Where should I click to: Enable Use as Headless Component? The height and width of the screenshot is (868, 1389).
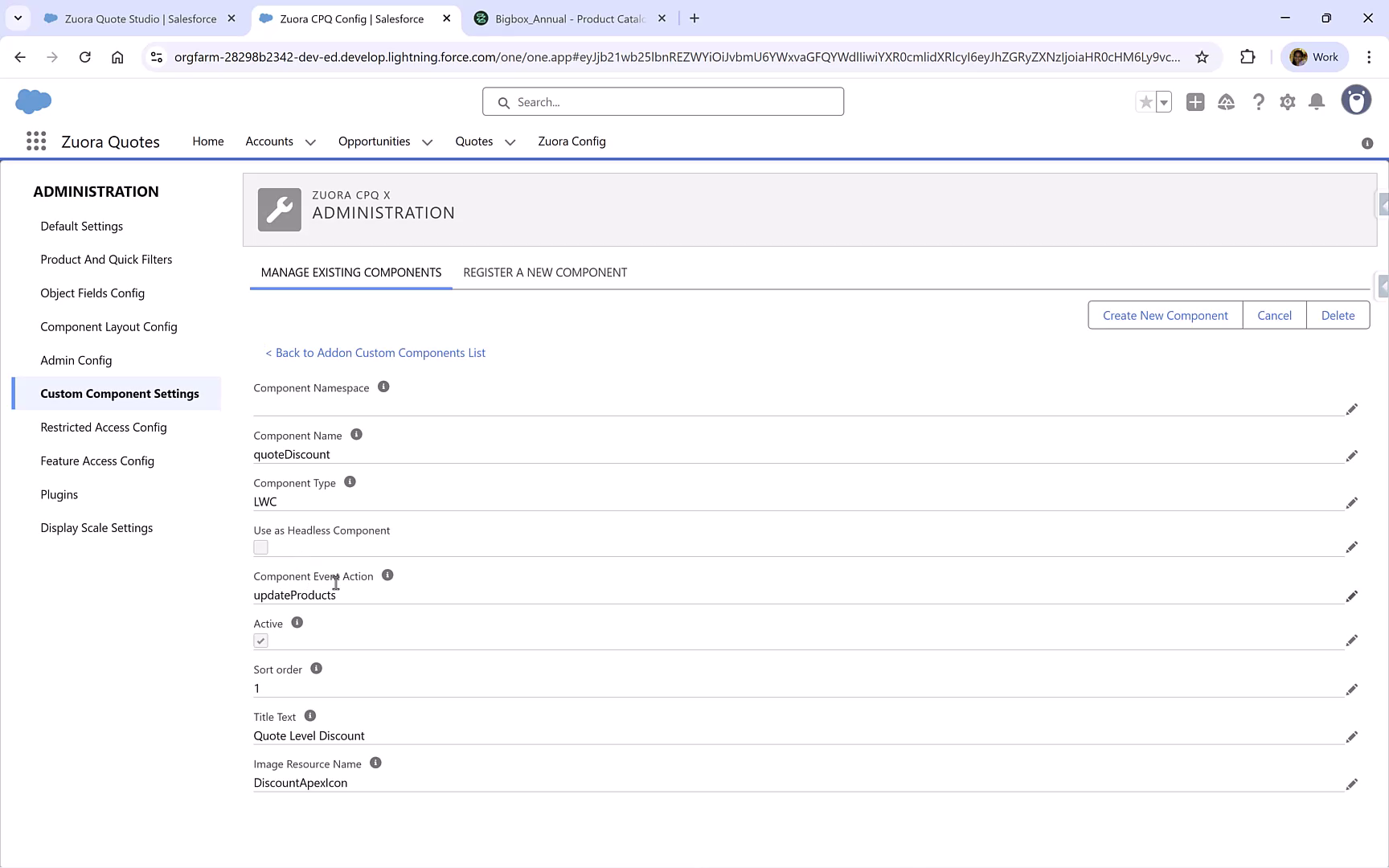pos(260,547)
